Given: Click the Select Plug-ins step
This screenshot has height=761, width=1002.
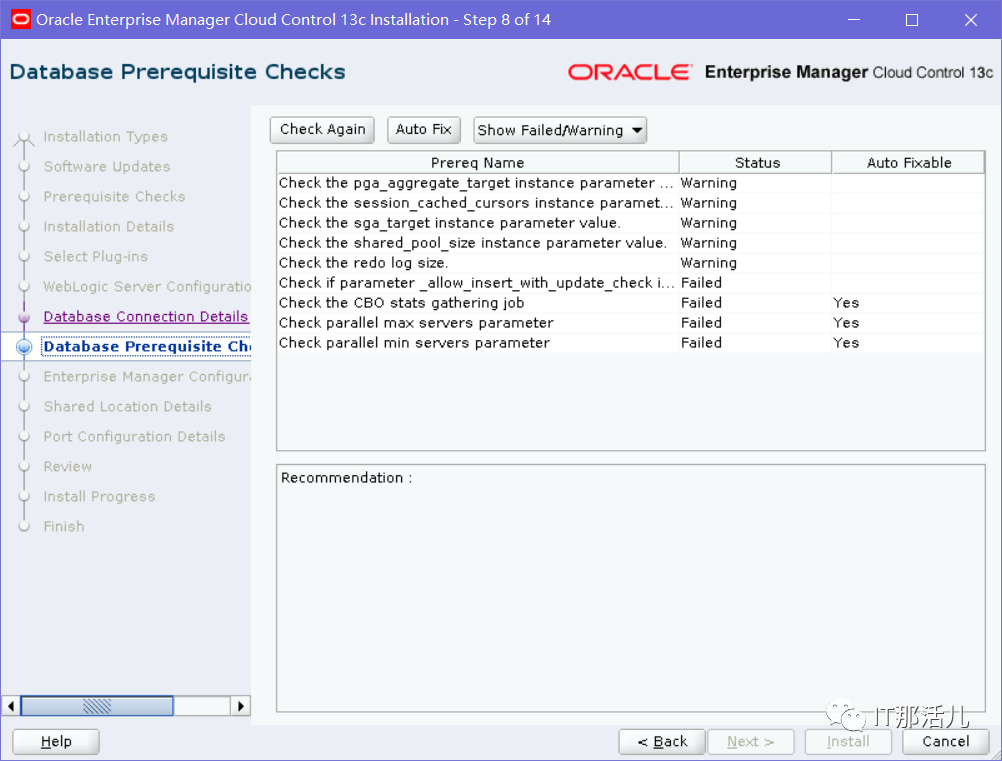Looking at the screenshot, I should [95, 257].
